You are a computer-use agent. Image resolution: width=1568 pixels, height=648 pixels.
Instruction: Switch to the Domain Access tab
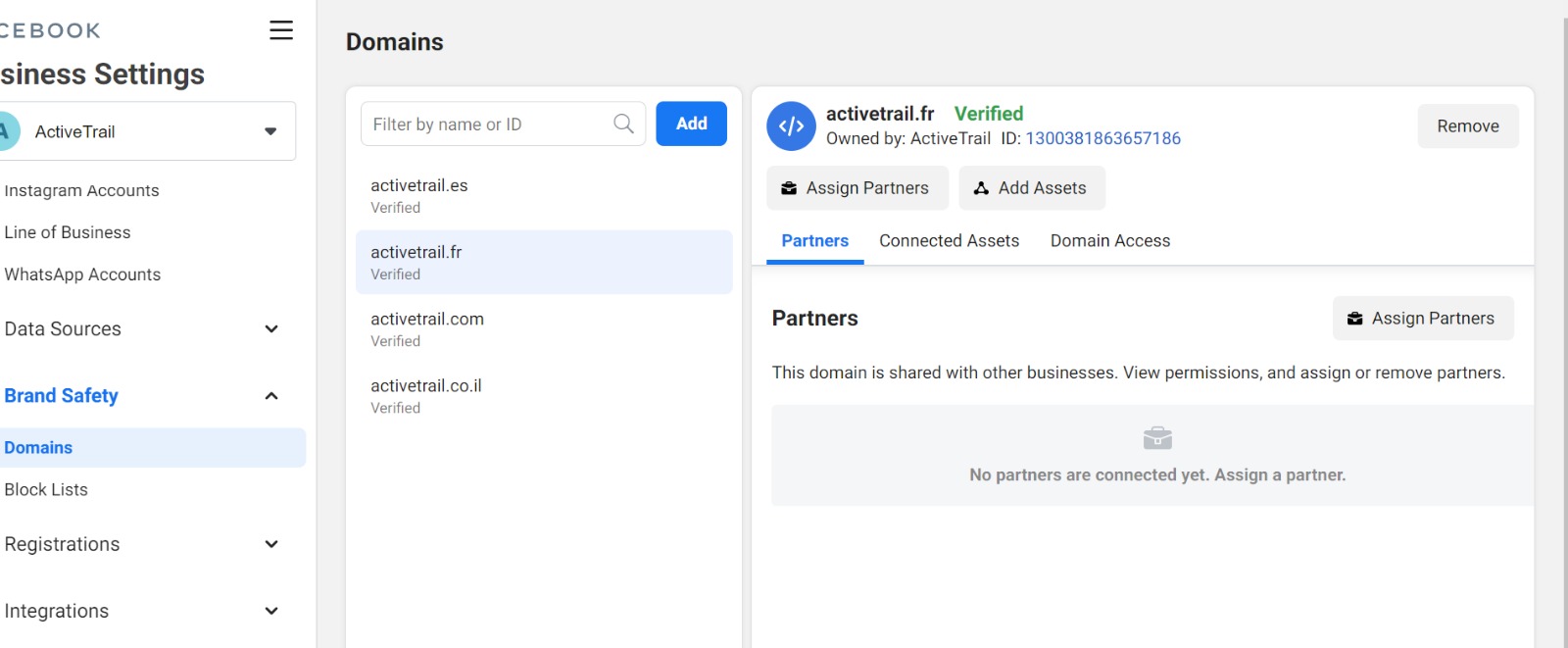[x=1110, y=241]
